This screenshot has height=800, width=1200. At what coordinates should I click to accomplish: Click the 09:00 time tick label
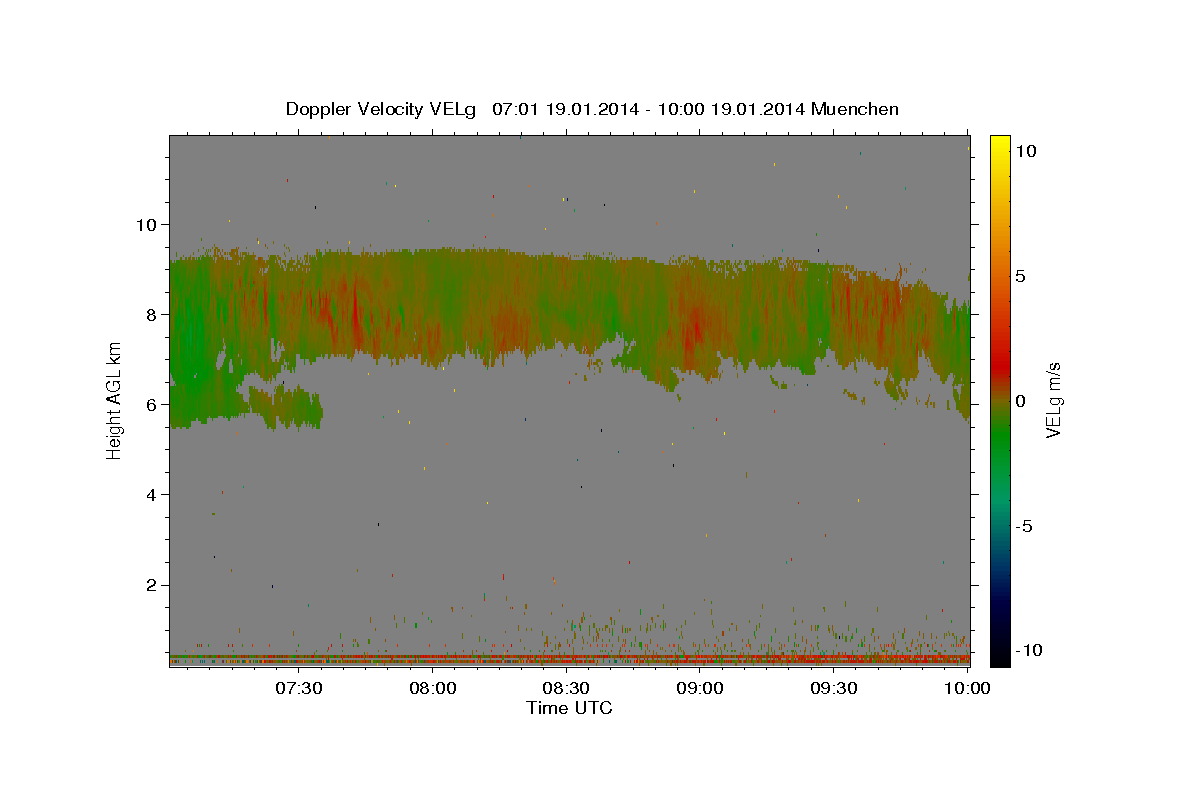point(700,688)
